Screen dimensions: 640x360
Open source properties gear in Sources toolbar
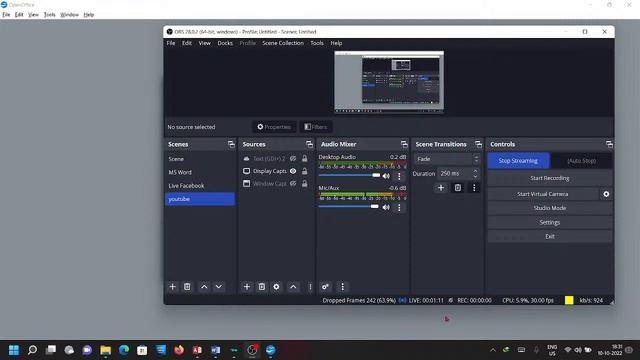[x=276, y=287]
